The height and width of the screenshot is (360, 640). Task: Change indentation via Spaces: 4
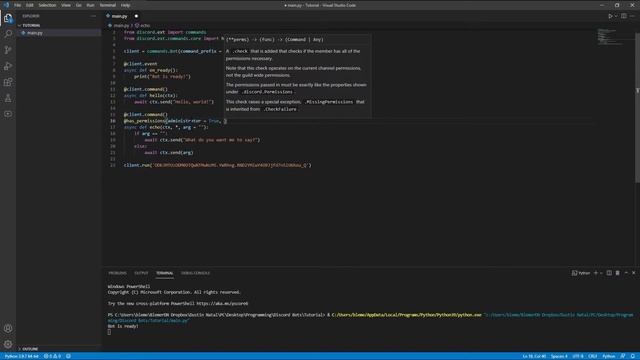click(559, 356)
